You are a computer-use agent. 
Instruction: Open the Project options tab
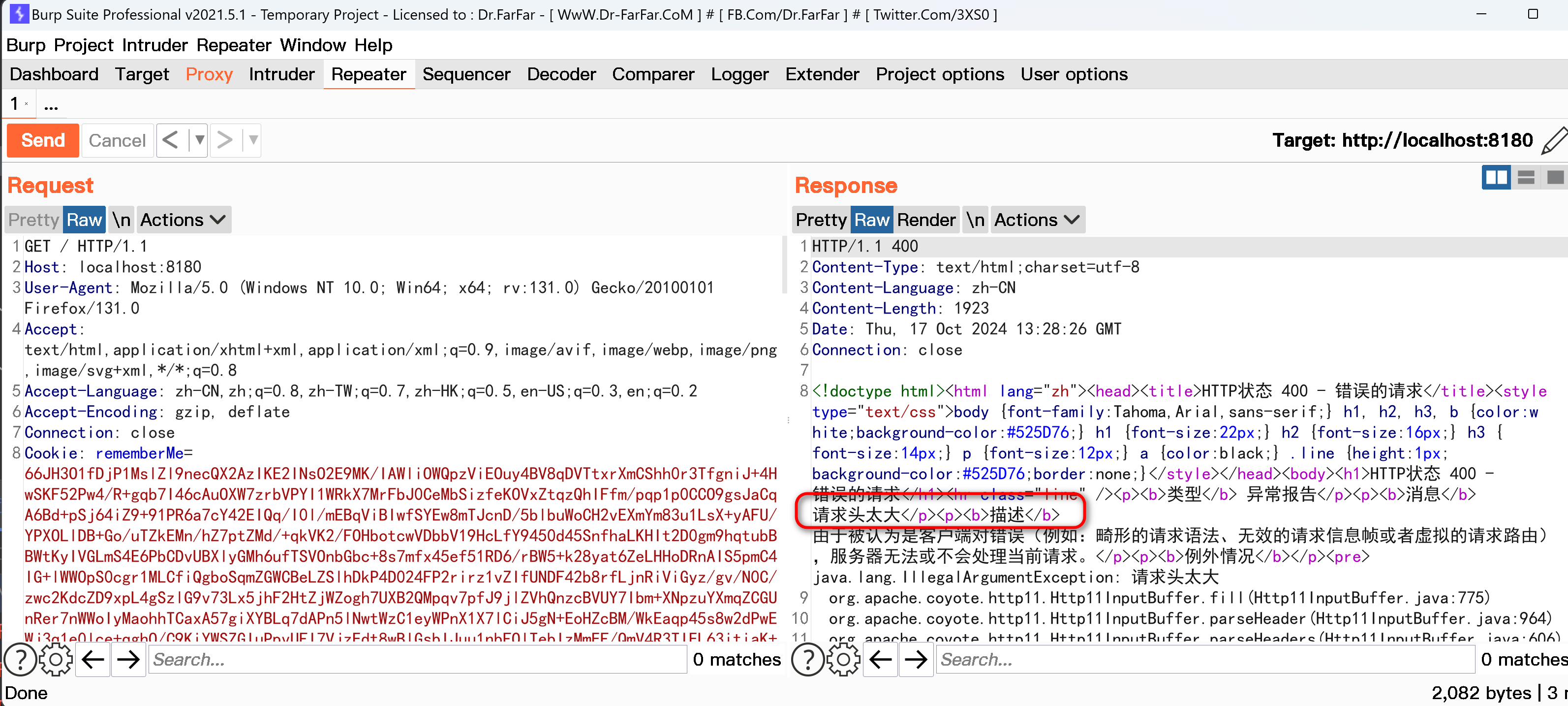coord(940,74)
